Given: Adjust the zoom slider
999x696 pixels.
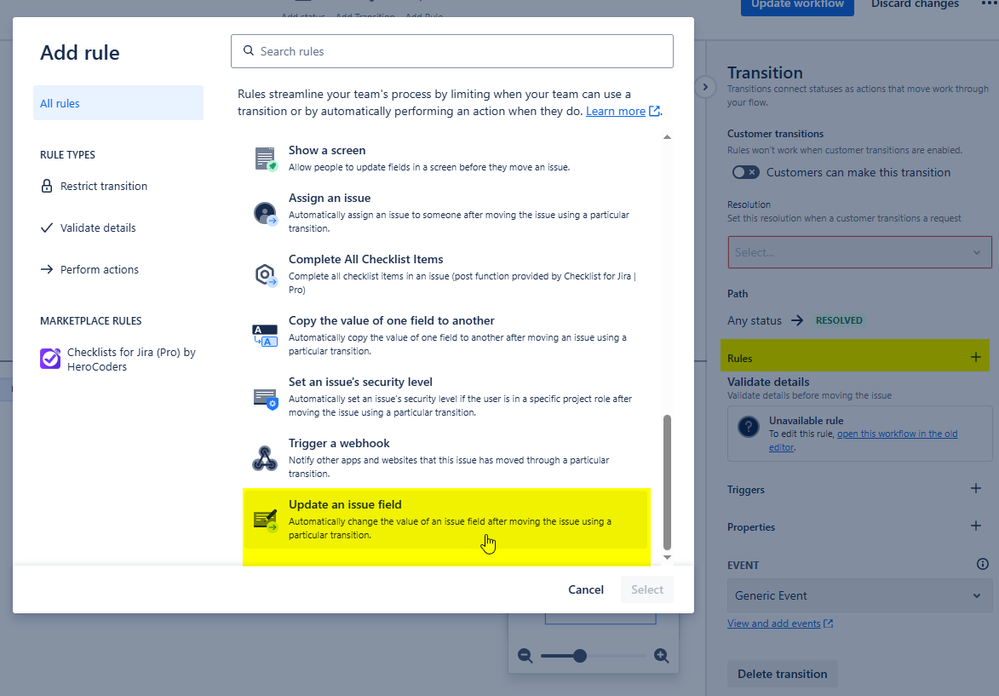Looking at the screenshot, I should click(580, 656).
